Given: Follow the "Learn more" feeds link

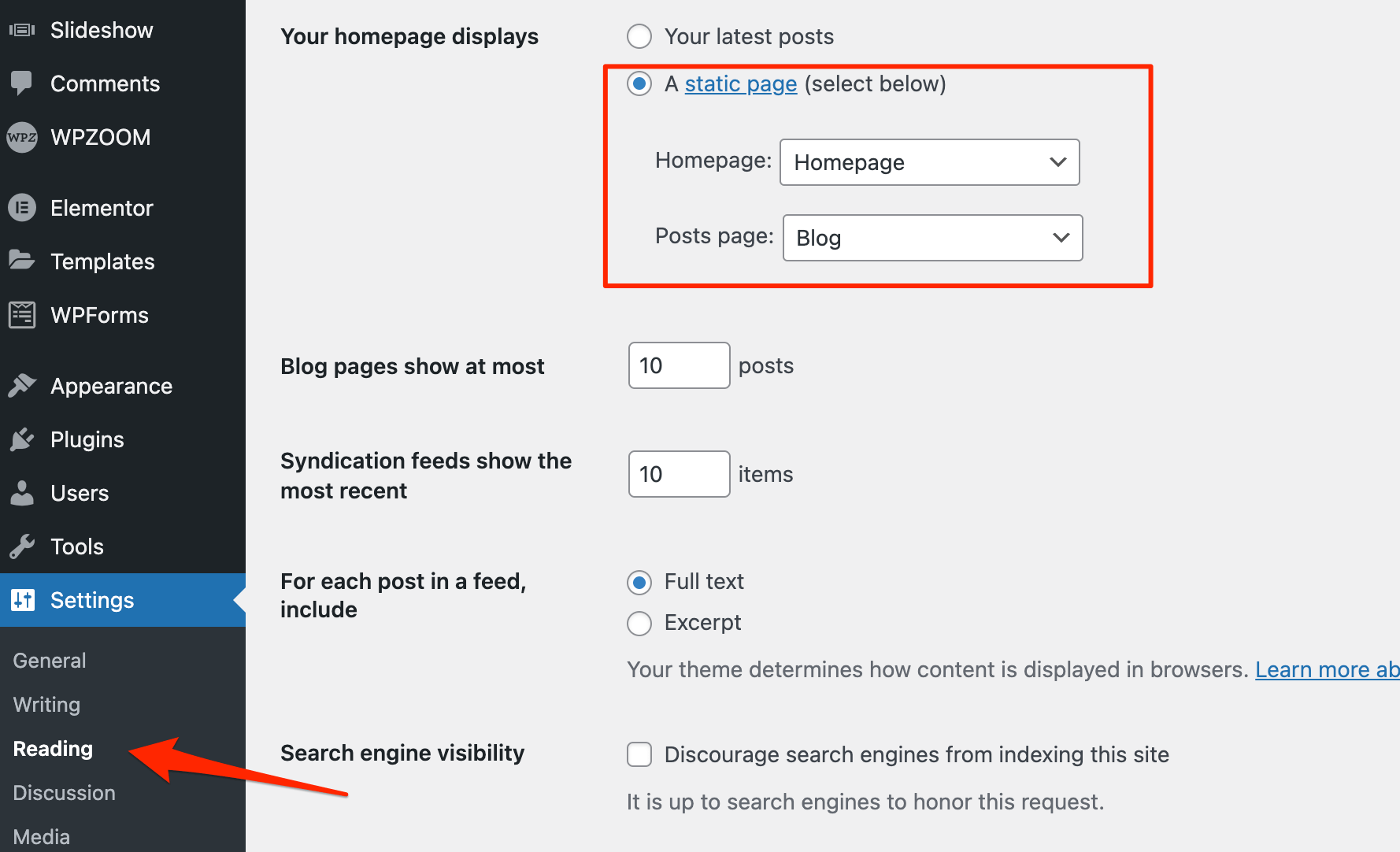Looking at the screenshot, I should [1326, 669].
